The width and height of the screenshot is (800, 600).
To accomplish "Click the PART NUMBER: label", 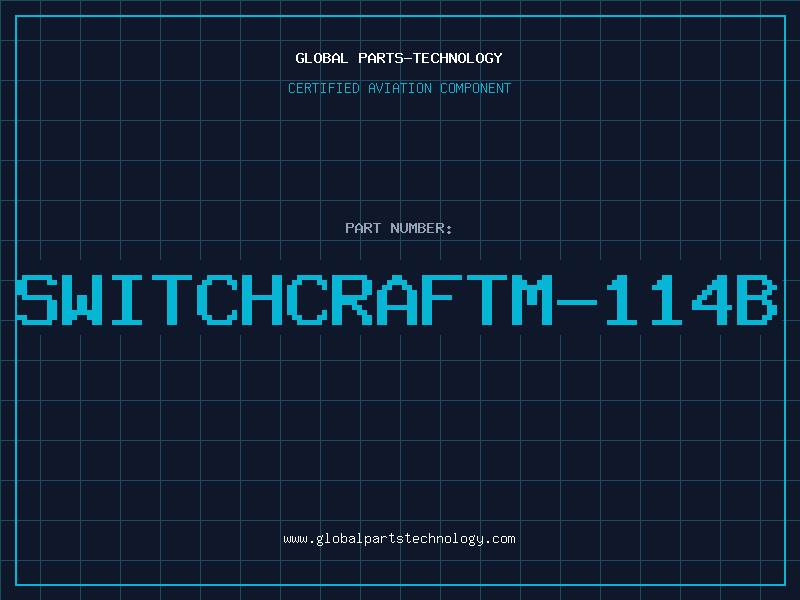I will pyautogui.click(x=399, y=228).
